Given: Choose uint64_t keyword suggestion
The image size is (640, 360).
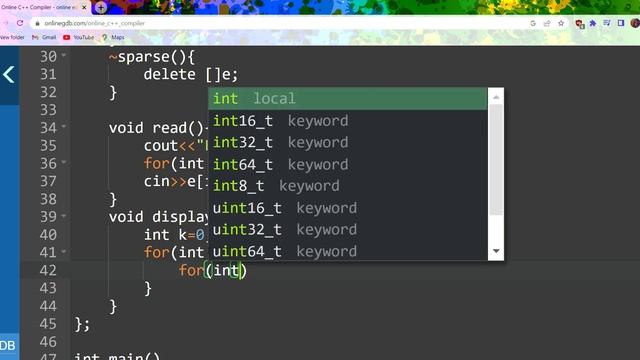Looking at the screenshot, I should [348, 251].
